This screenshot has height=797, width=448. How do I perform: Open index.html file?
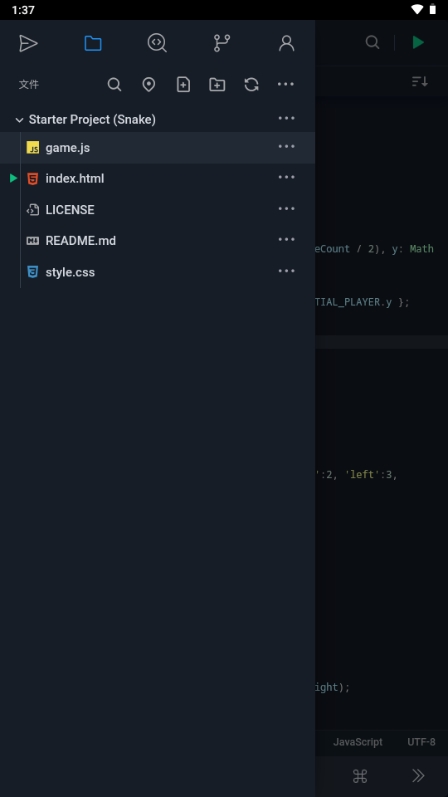pyautogui.click(x=158, y=179)
